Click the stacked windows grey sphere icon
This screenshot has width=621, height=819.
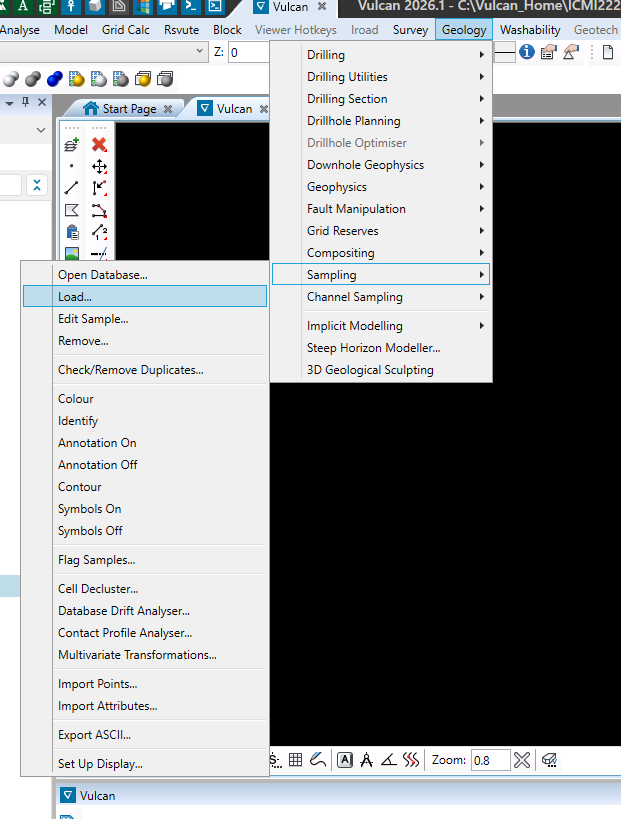(x=165, y=79)
